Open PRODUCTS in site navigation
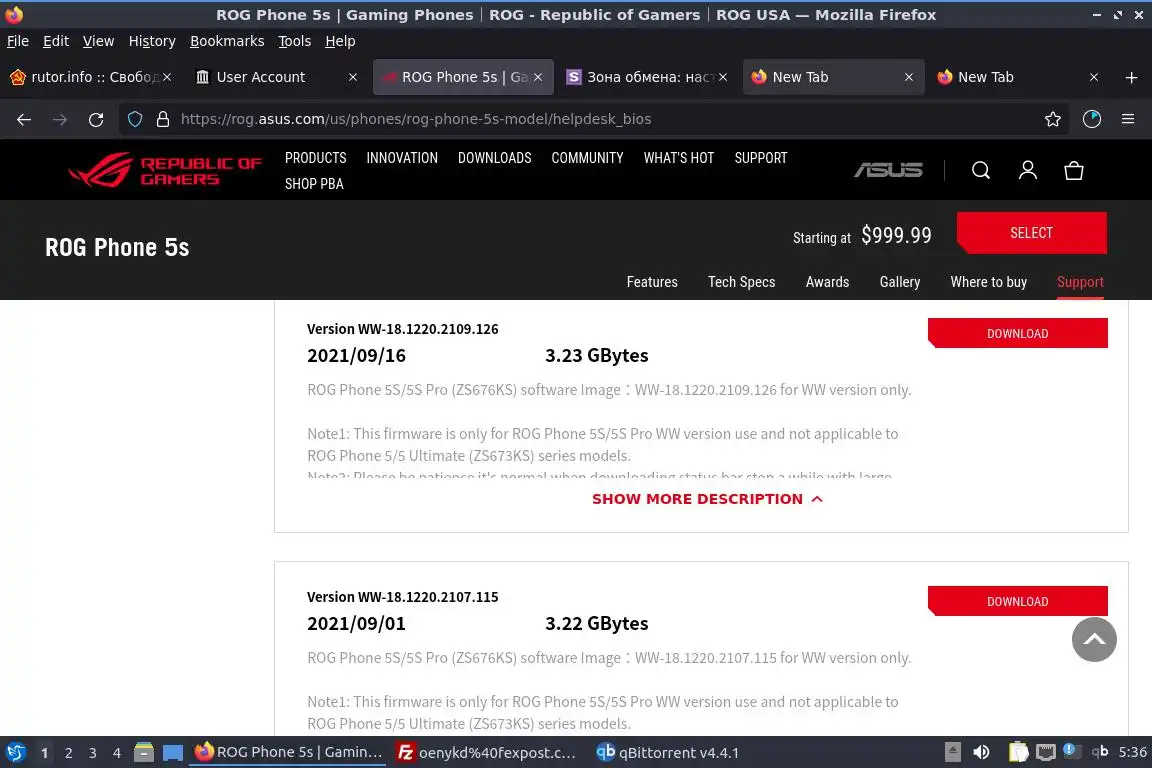Screen dimensions: 1152x768 coord(315,158)
